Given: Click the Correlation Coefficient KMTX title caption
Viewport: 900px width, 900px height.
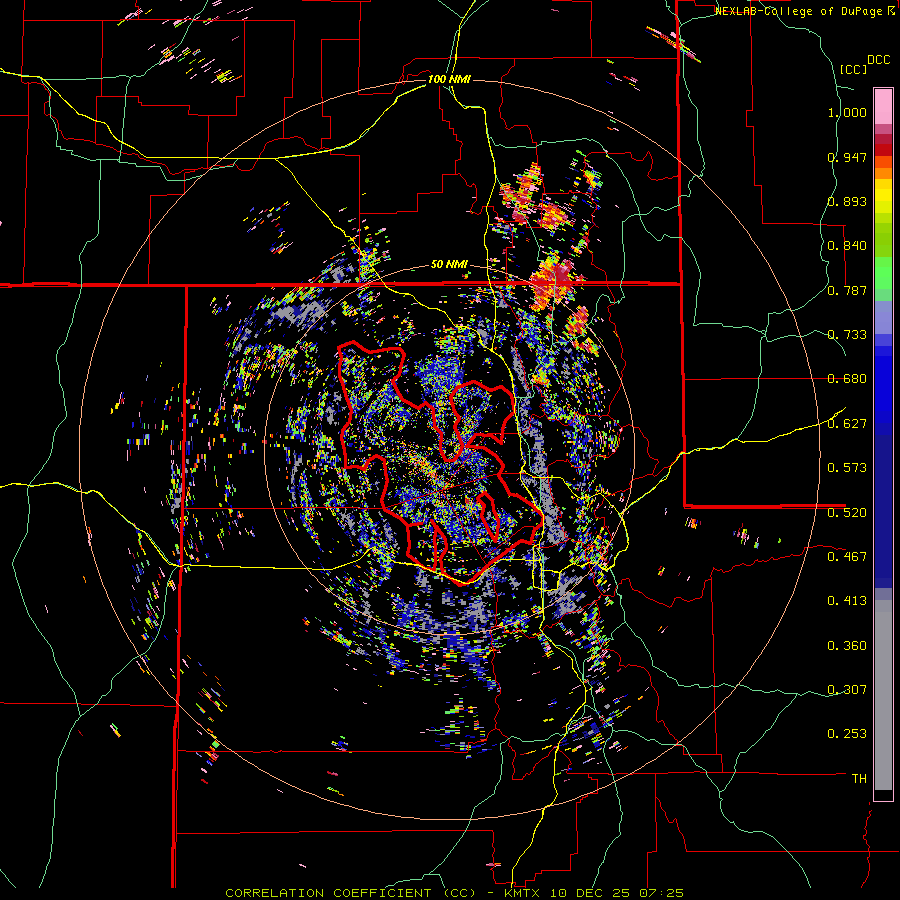Looking at the screenshot, I should (454, 893).
